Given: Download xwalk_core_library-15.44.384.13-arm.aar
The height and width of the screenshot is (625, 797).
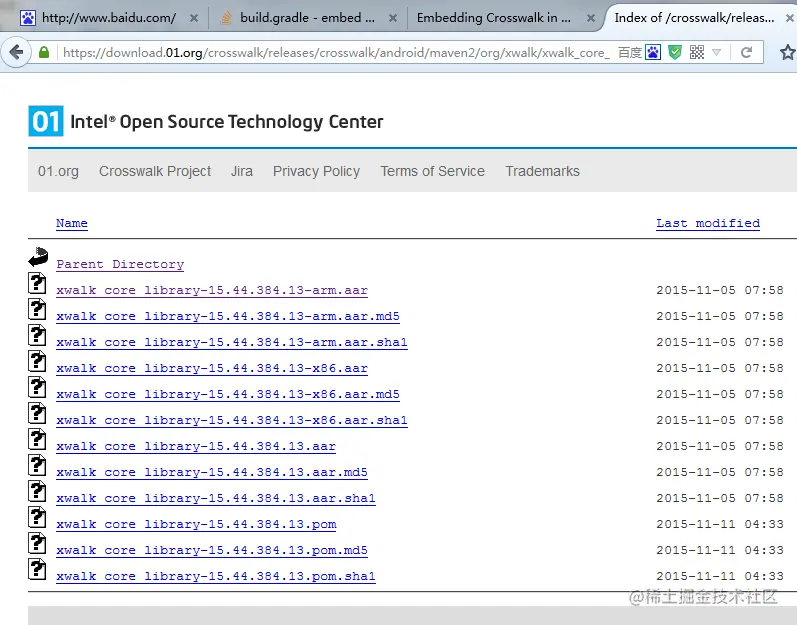Looking at the screenshot, I should (x=211, y=290).
